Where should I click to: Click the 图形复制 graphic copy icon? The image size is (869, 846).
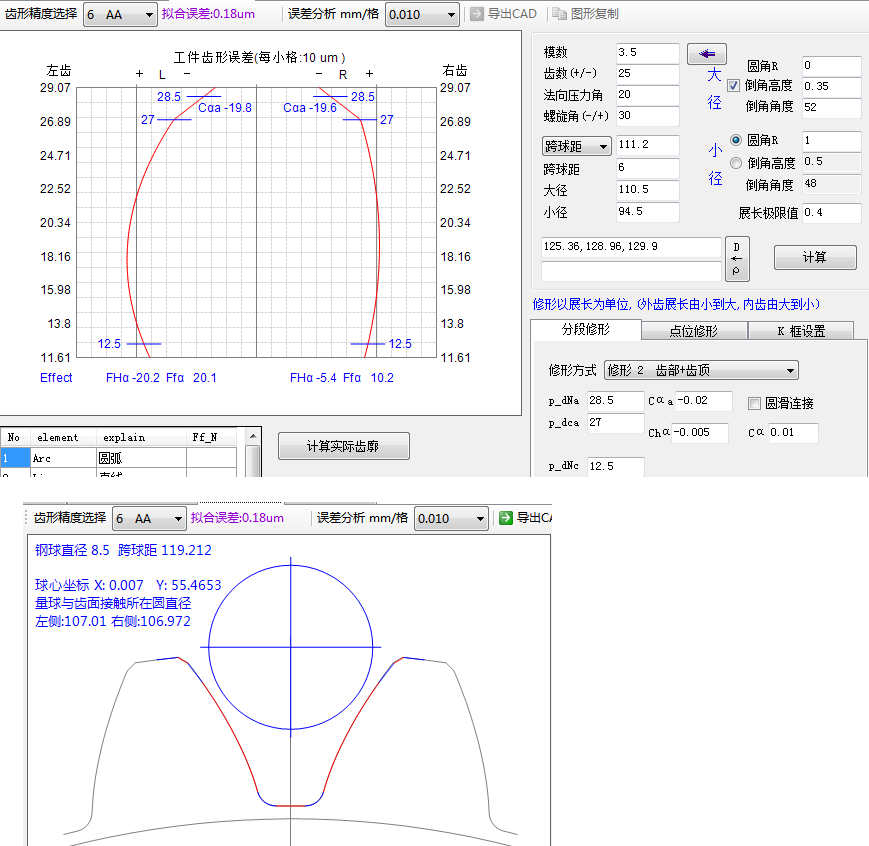click(558, 12)
